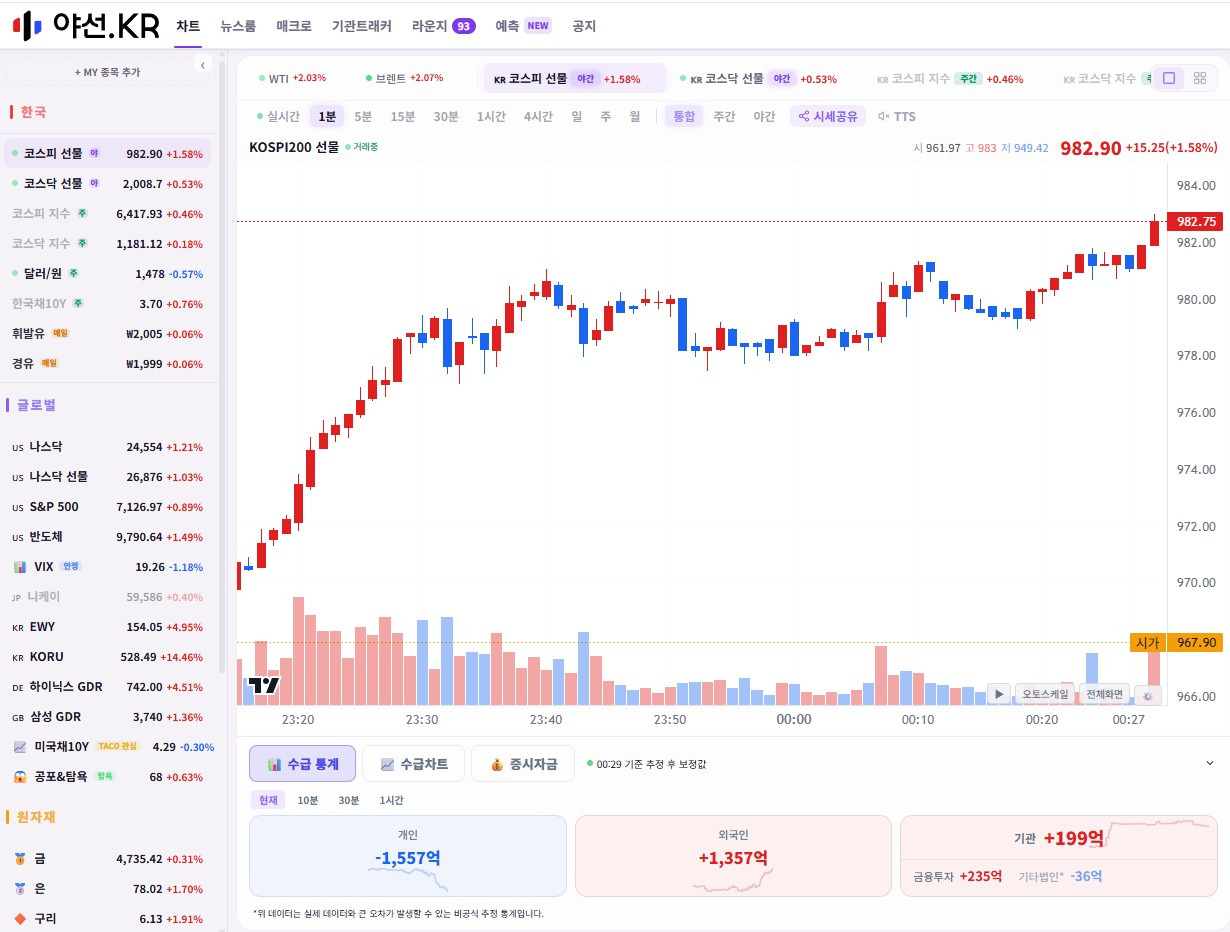This screenshot has width=1230, height=932.
Task: Collapse the left sidebar with chevron
Action: pos(203,65)
